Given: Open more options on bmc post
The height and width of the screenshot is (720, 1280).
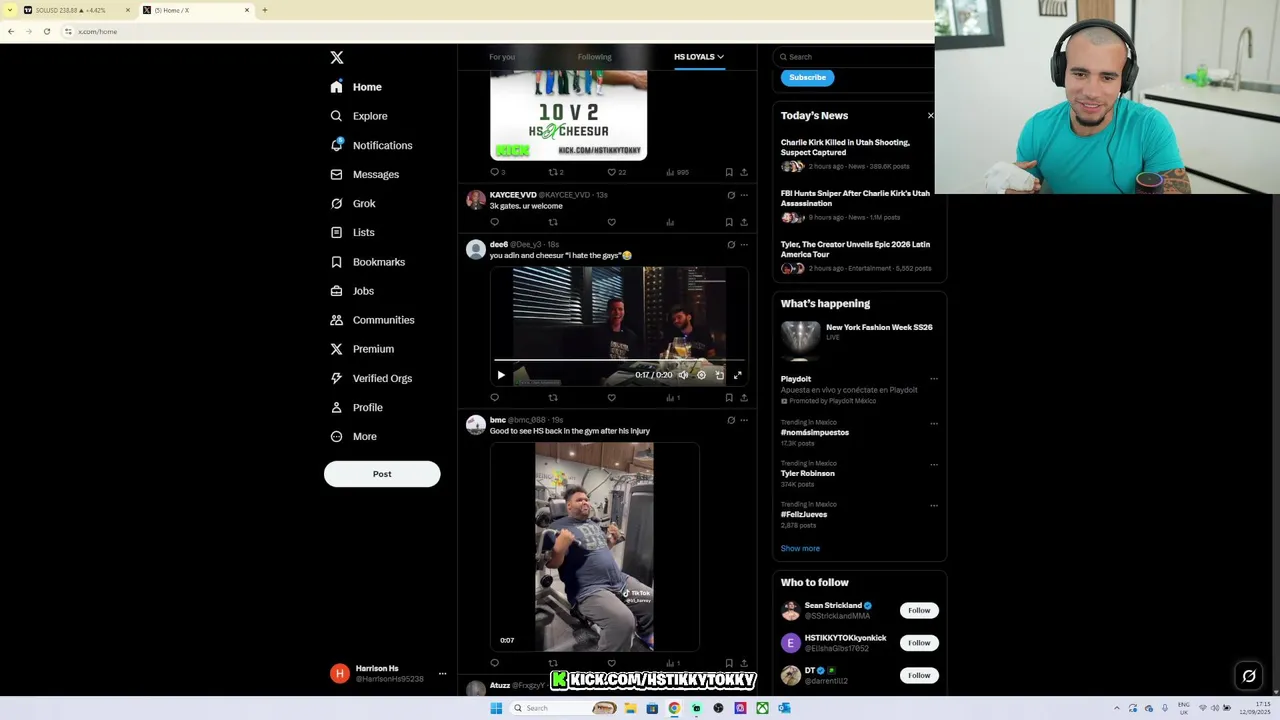Looking at the screenshot, I should (x=744, y=421).
